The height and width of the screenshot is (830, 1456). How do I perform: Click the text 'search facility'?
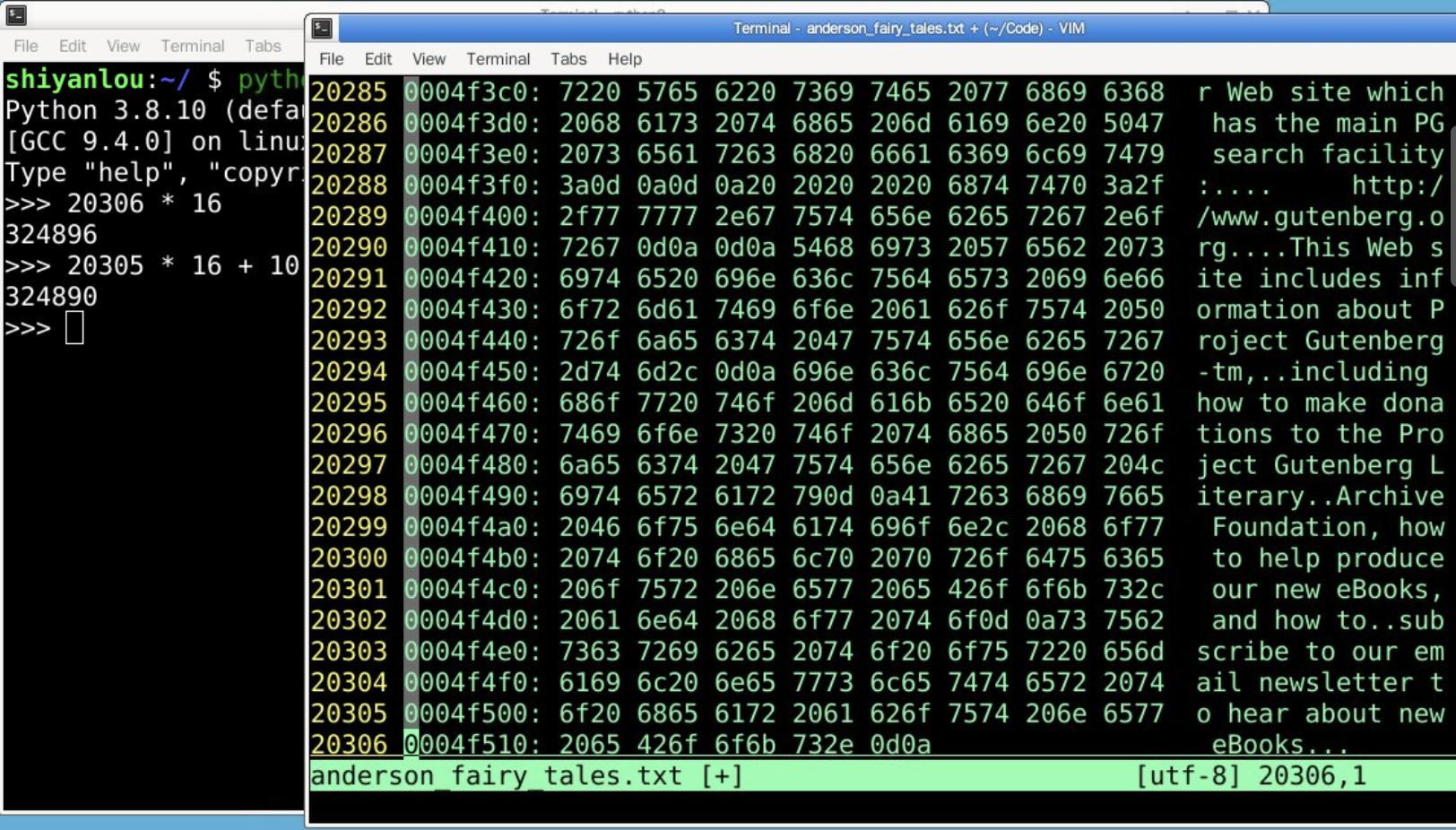1328,154
